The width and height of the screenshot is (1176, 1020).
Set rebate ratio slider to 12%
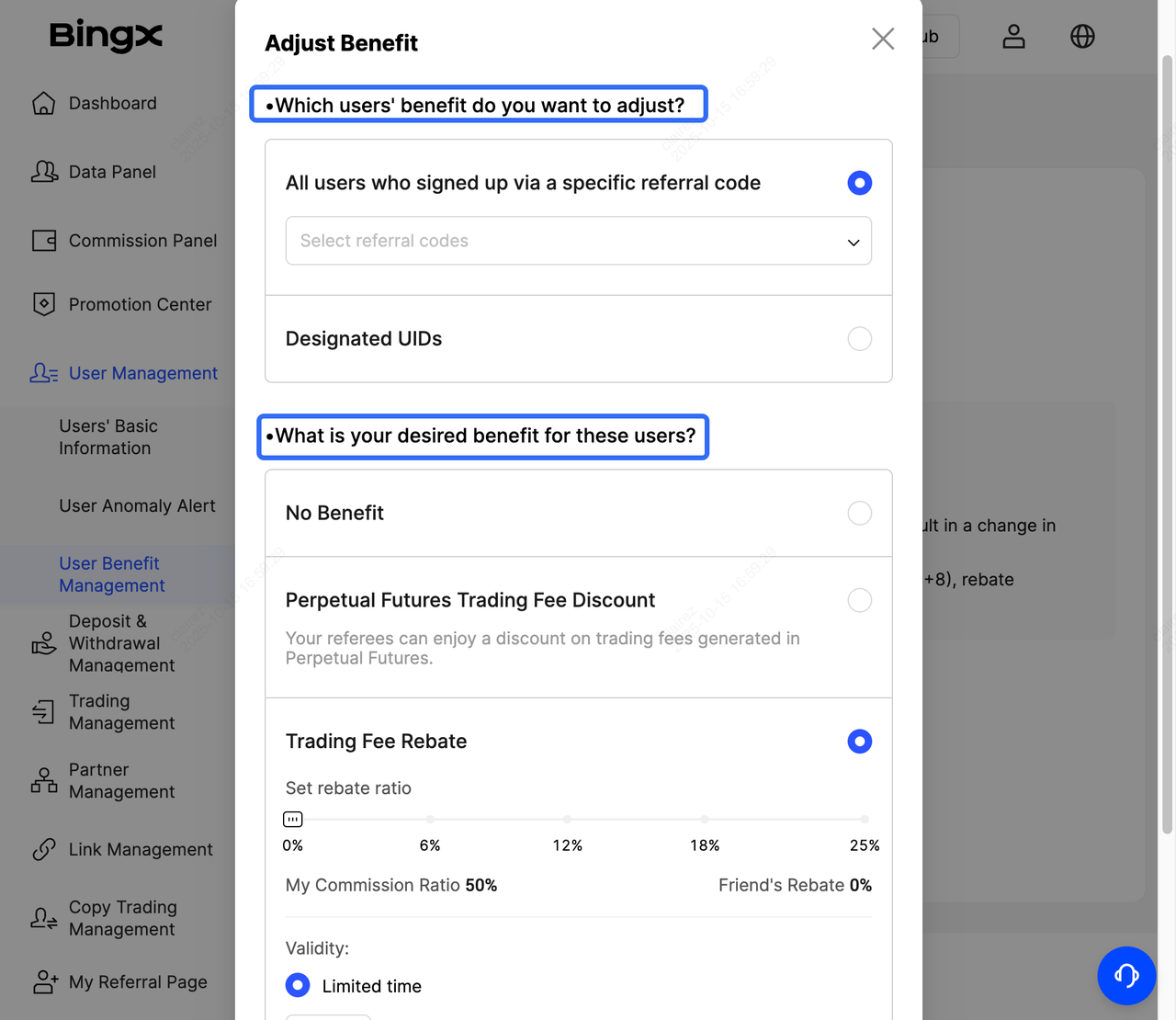567,819
